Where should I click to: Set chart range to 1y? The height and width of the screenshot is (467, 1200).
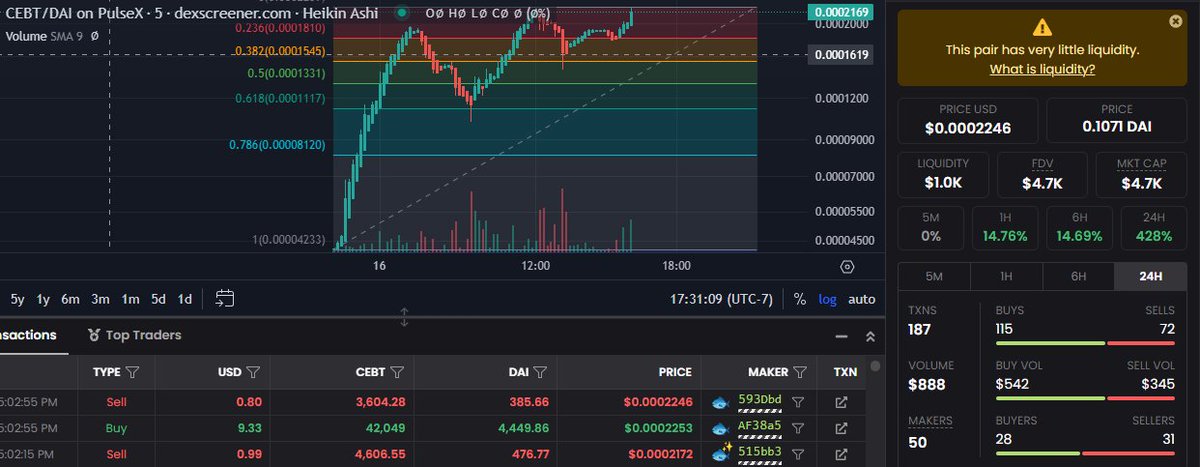pyautogui.click(x=43, y=298)
